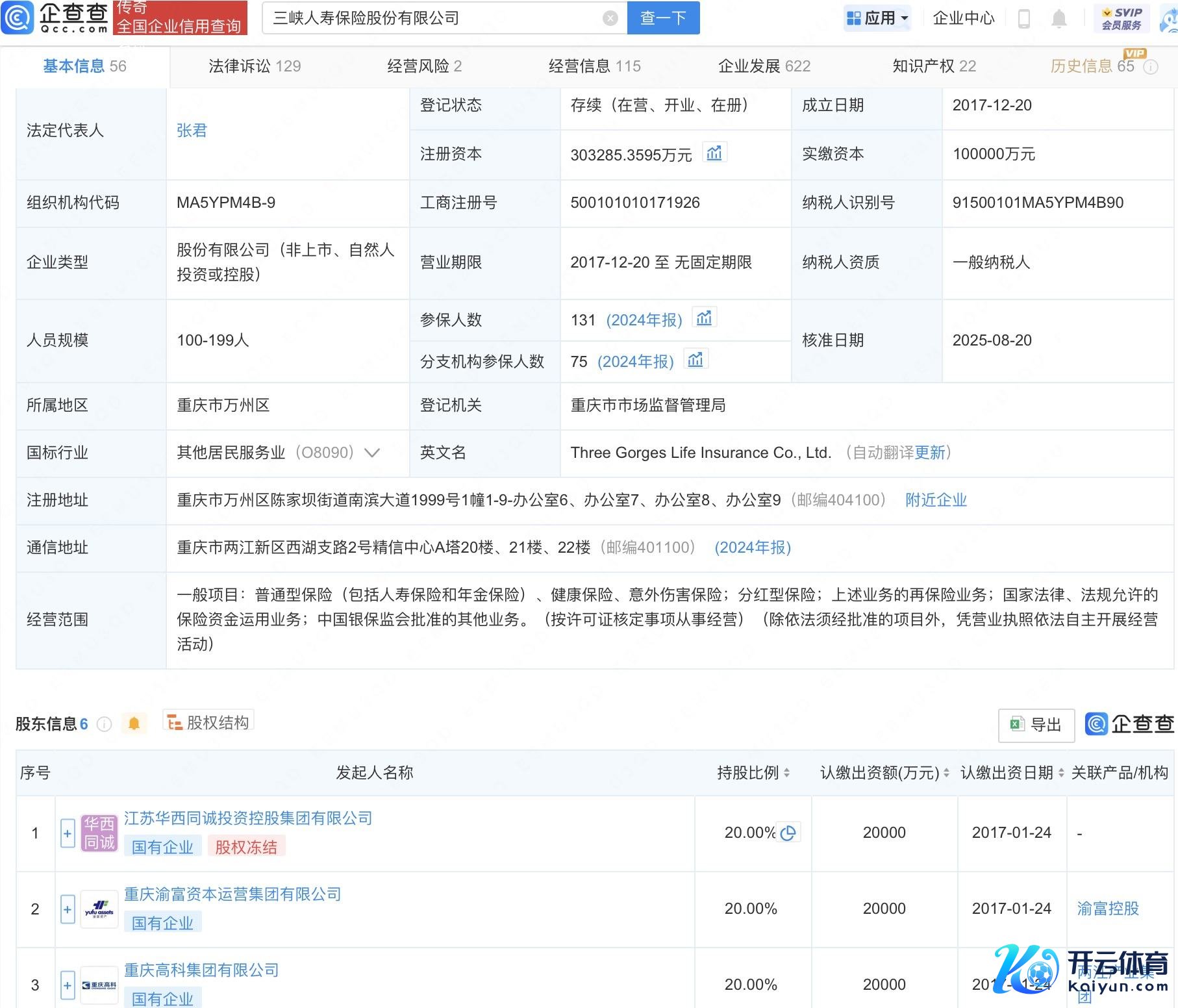Click the mobile phone icon in header
Image resolution: width=1178 pixels, height=1008 pixels.
coord(1023,19)
